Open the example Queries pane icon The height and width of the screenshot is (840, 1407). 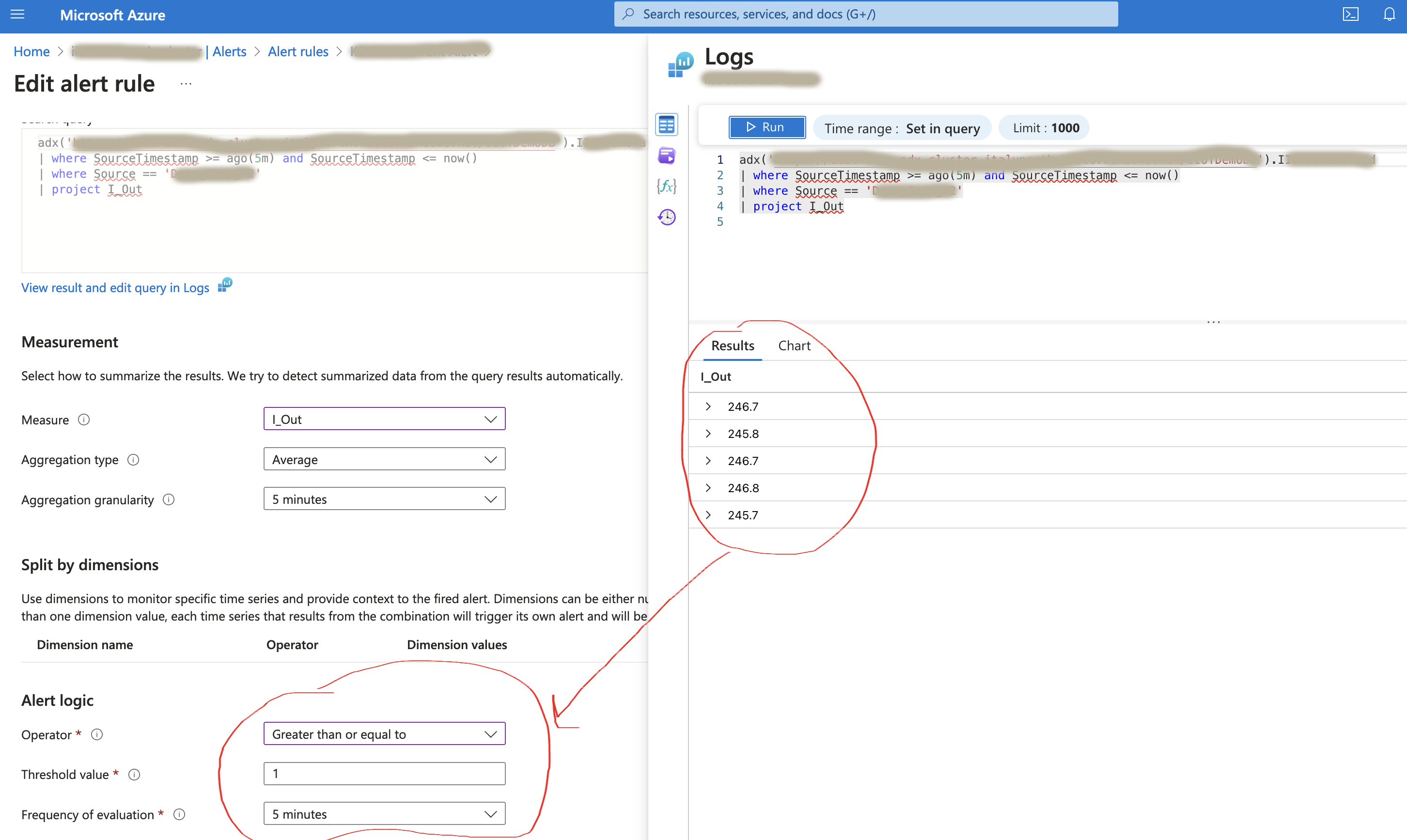[667, 155]
